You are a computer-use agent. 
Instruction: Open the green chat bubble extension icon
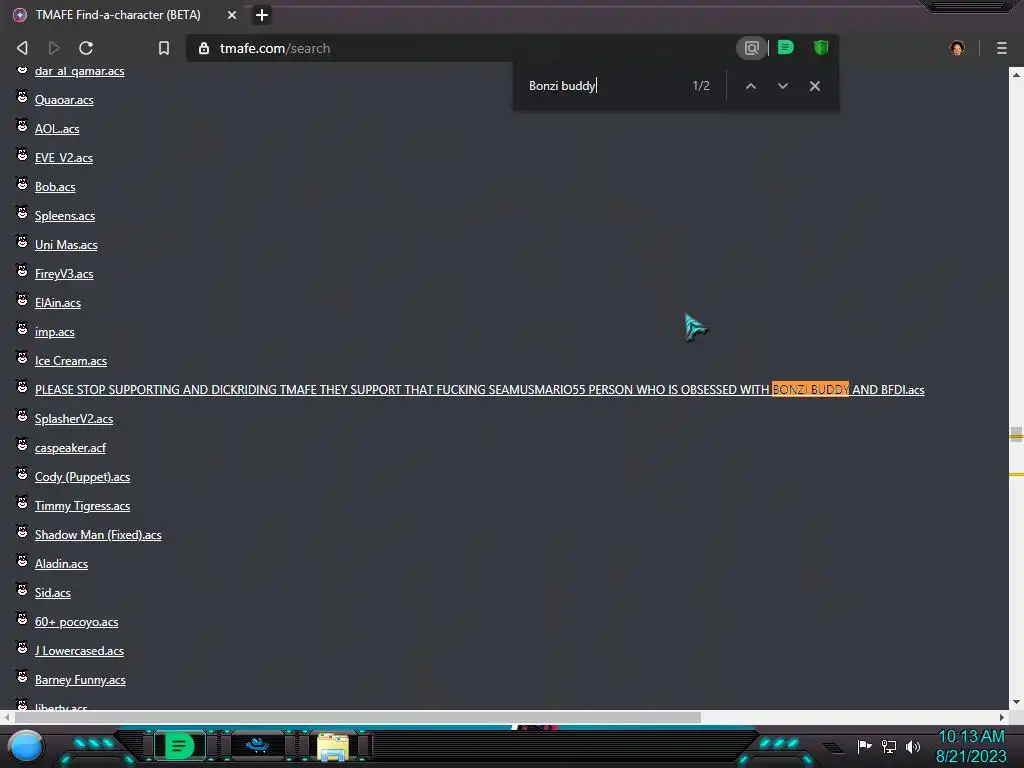click(786, 47)
